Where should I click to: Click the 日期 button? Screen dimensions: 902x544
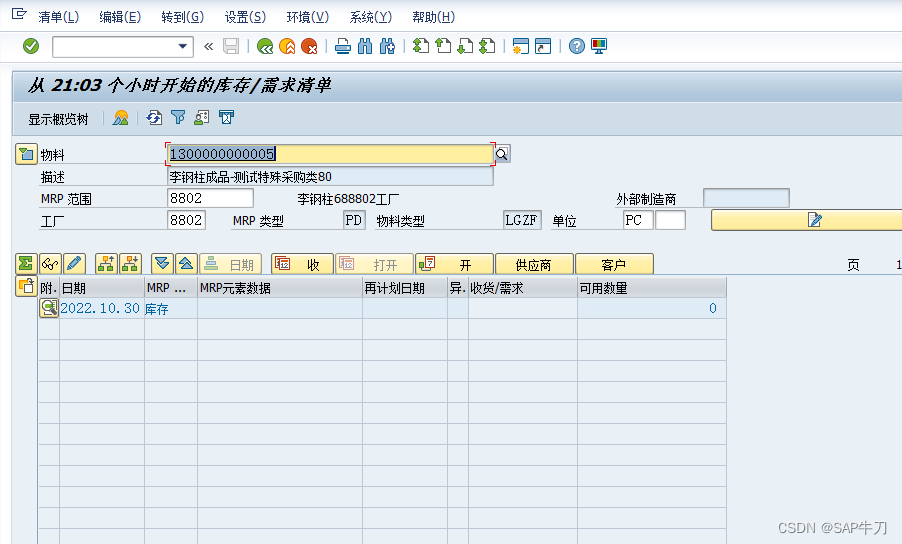click(x=230, y=264)
